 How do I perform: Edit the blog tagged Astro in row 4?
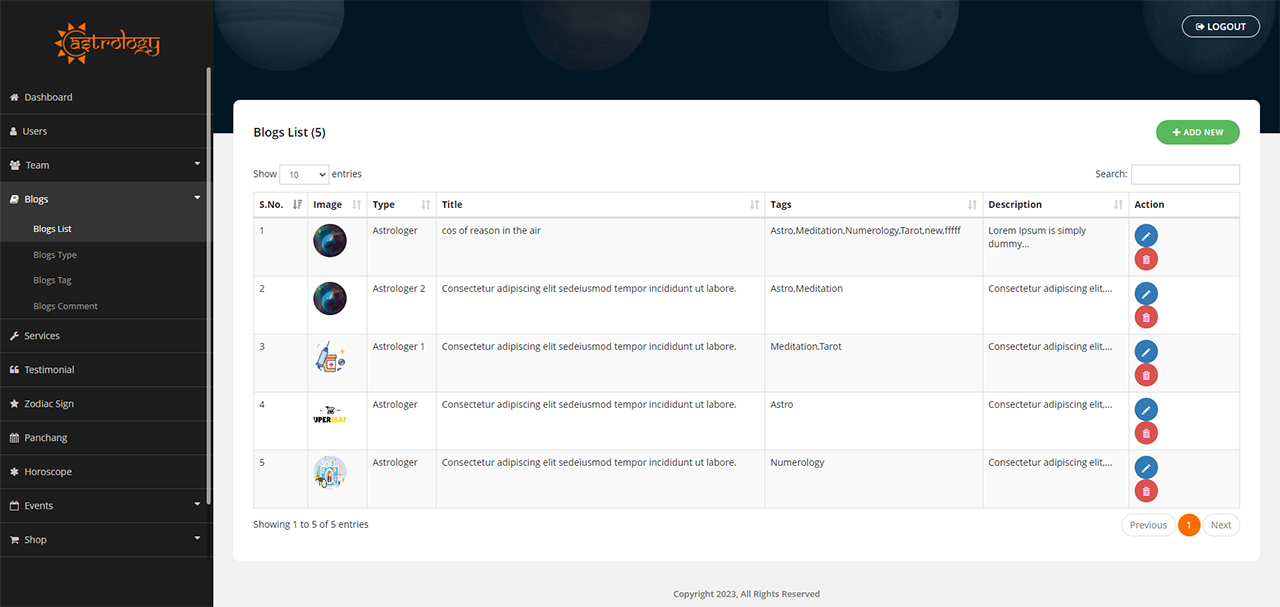tap(1146, 410)
